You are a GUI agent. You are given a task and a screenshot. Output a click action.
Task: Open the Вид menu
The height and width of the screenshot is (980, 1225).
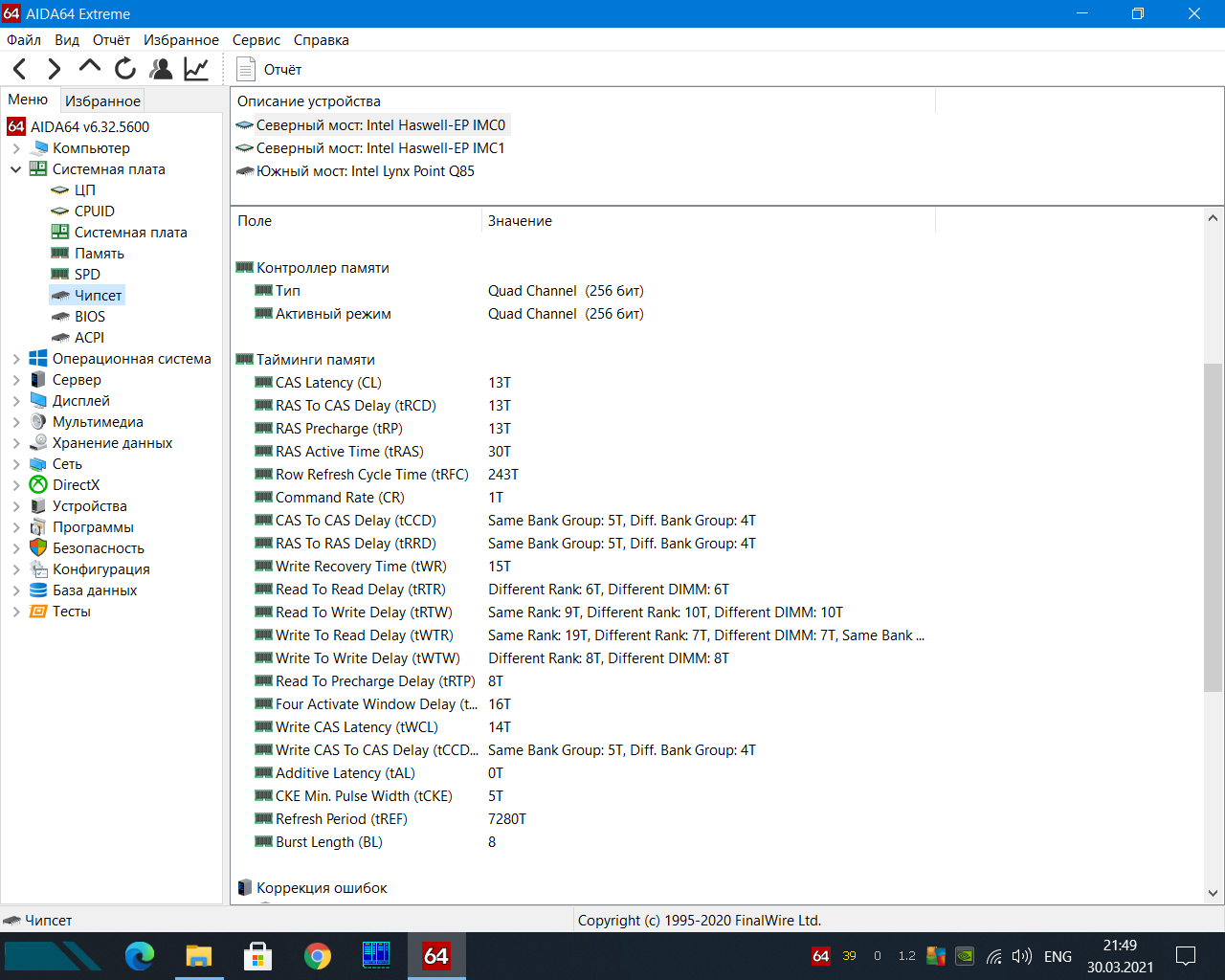point(67,40)
